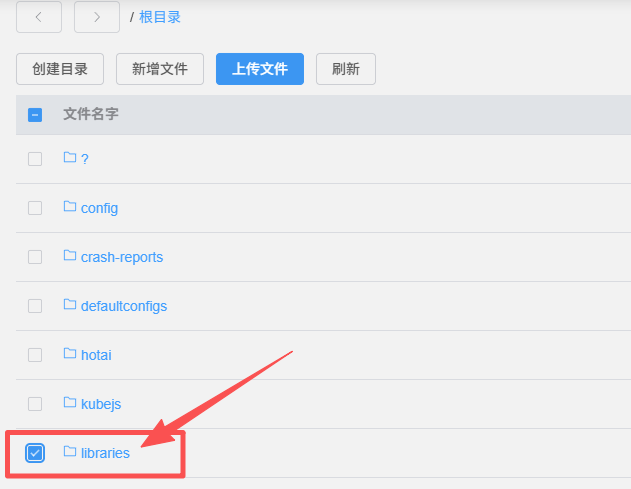Go to 根目录 breadcrumb link
Screen dimensions: 631x489
(160, 17)
